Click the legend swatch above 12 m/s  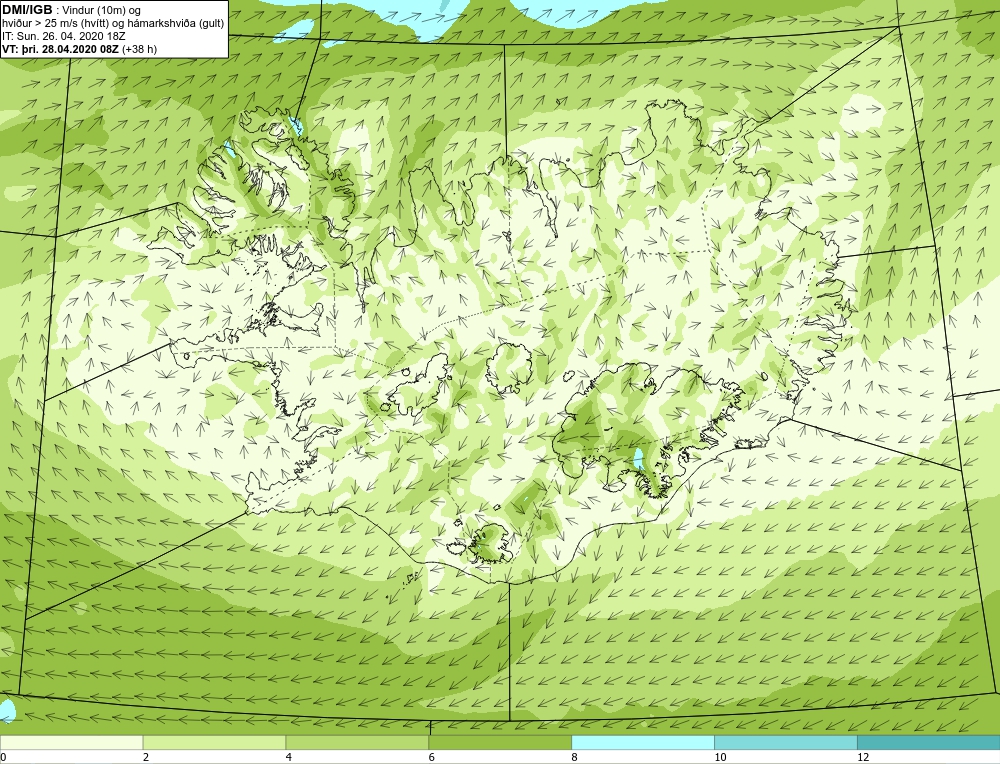tap(929, 742)
